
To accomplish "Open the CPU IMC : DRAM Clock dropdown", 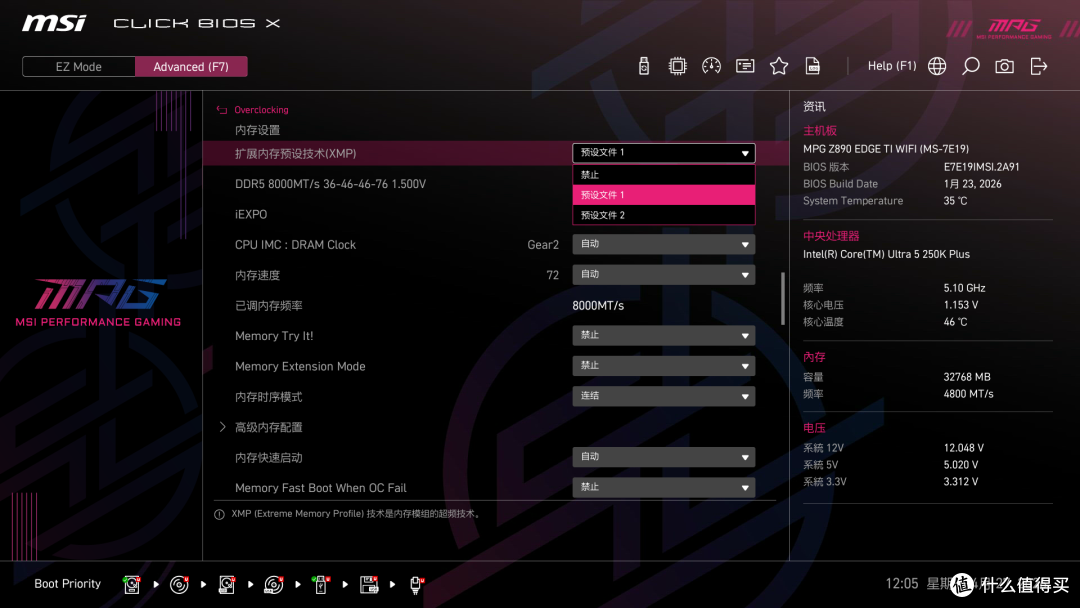I will tap(663, 244).
